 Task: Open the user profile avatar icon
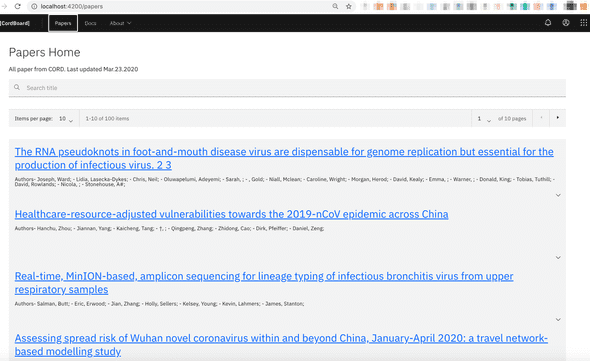566,23
